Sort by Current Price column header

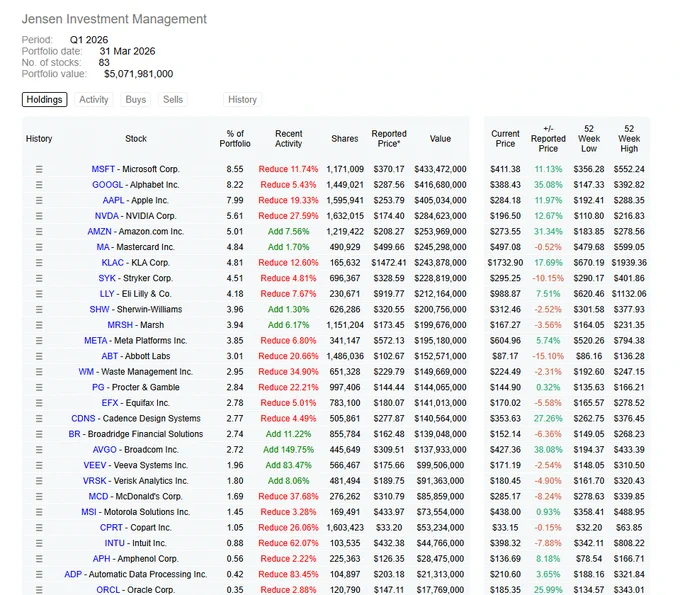coord(505,139)
